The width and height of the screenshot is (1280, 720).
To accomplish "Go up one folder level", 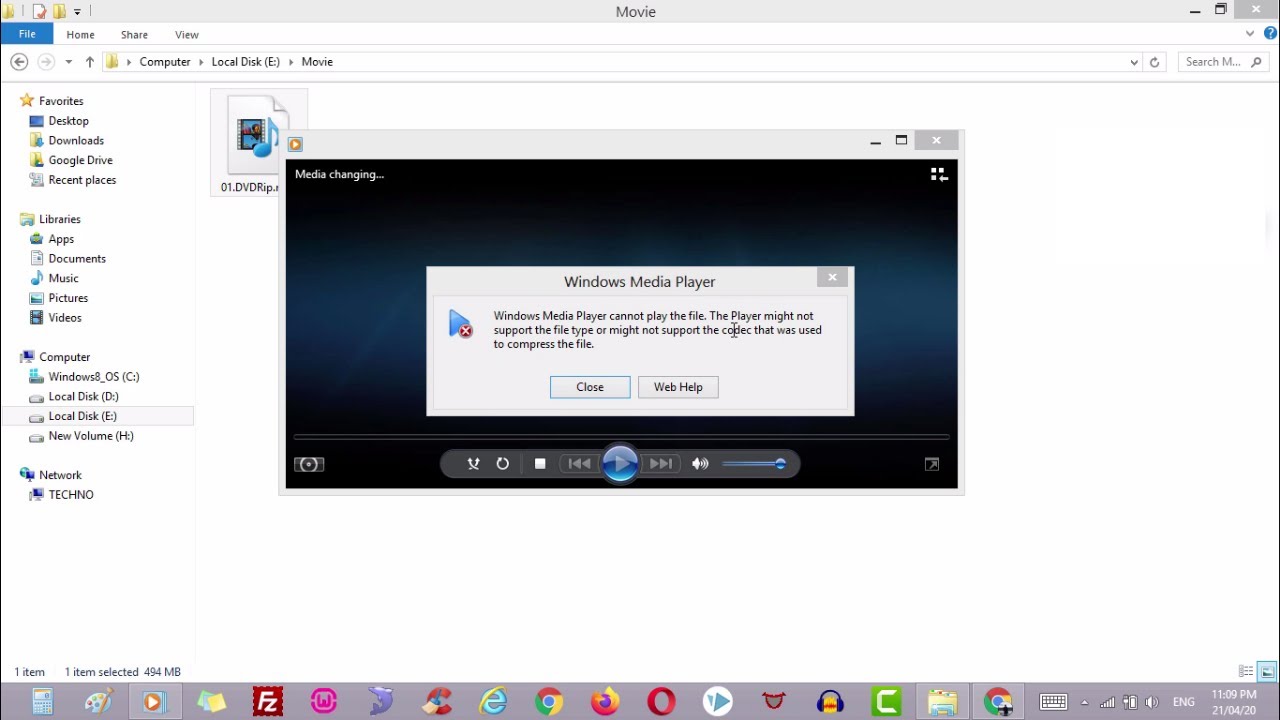I will coord(90,62).
